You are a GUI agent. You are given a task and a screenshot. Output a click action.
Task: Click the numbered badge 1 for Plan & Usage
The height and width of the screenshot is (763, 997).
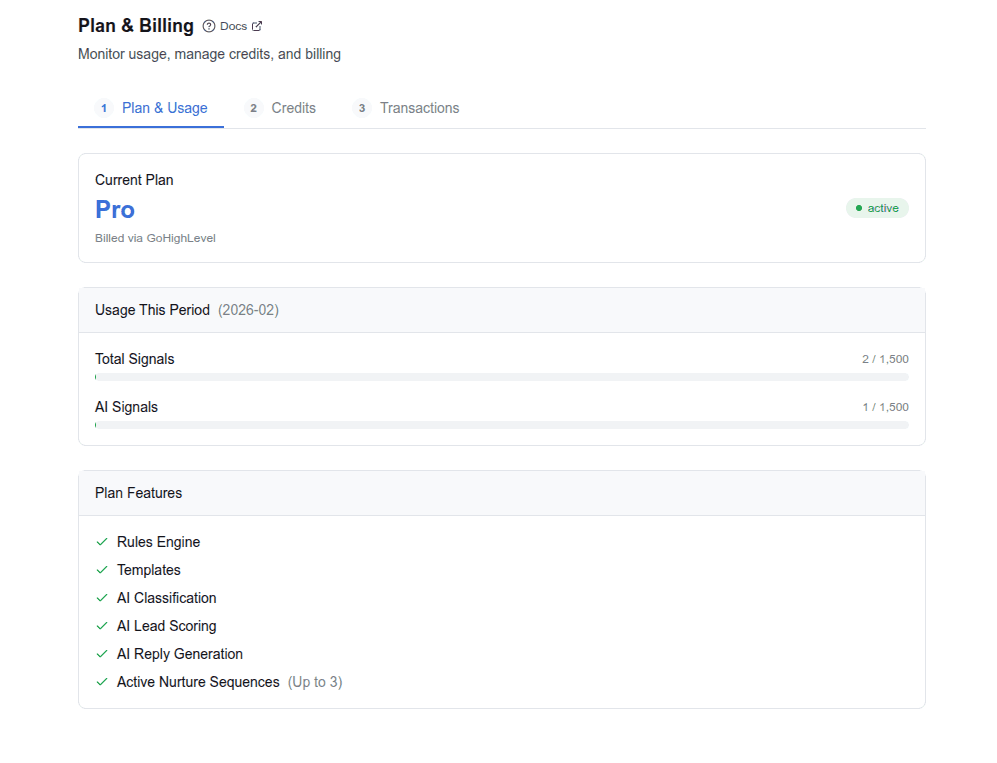[104, 108]
